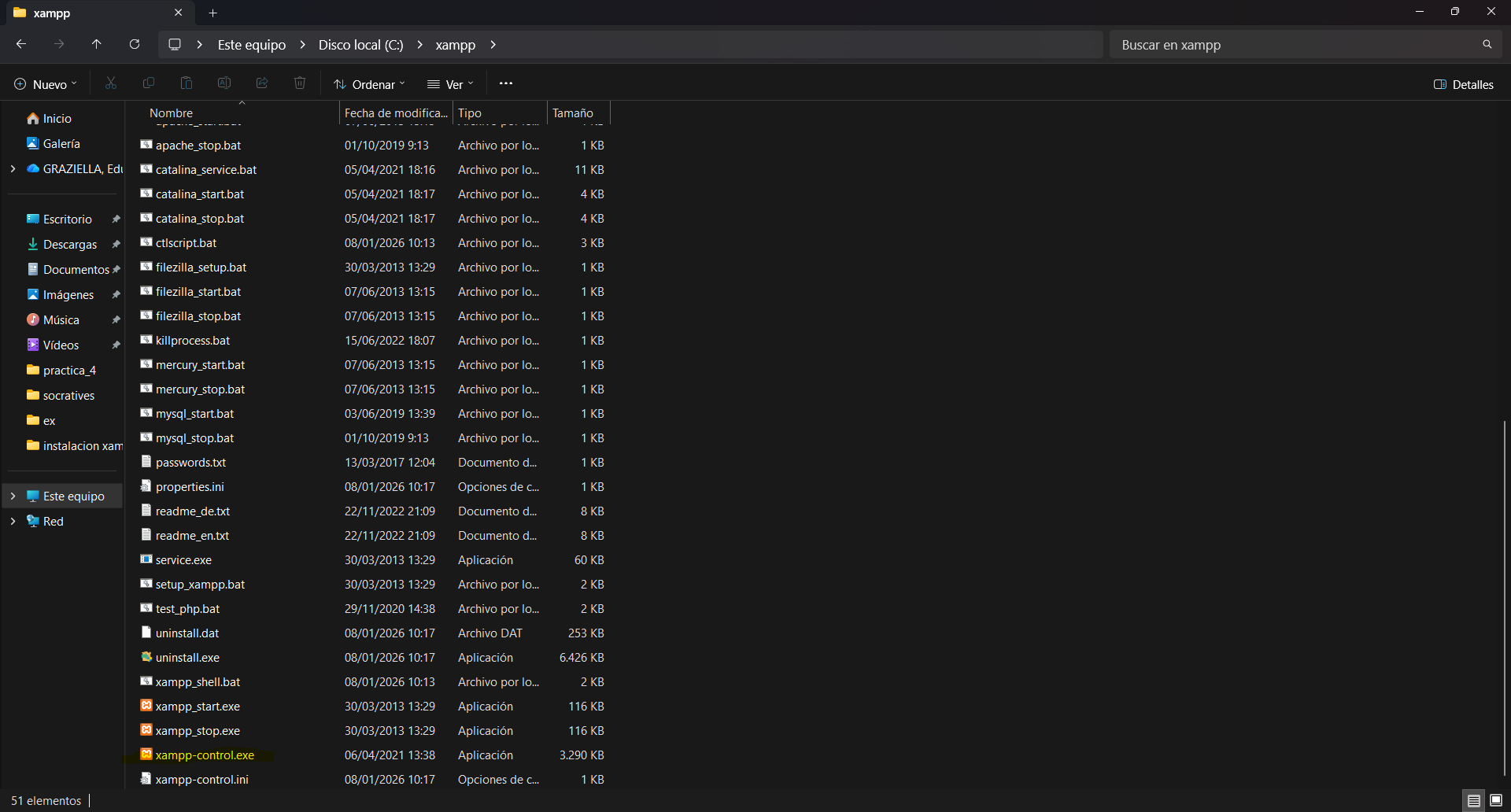
Task: Unpin Escritorio using its pin icon
Action: coord(116,220)
